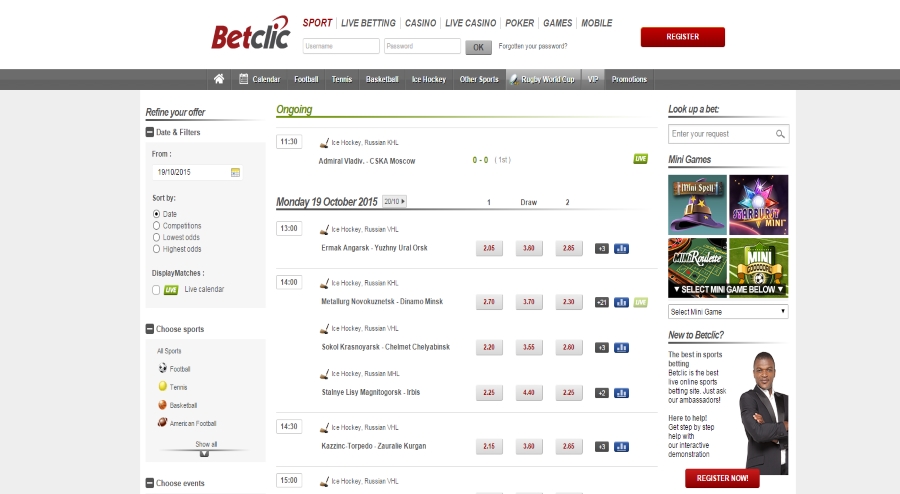Expand the Show all sports arrow
This screenshot has width=900, height=494.
(x=204, y=453)
